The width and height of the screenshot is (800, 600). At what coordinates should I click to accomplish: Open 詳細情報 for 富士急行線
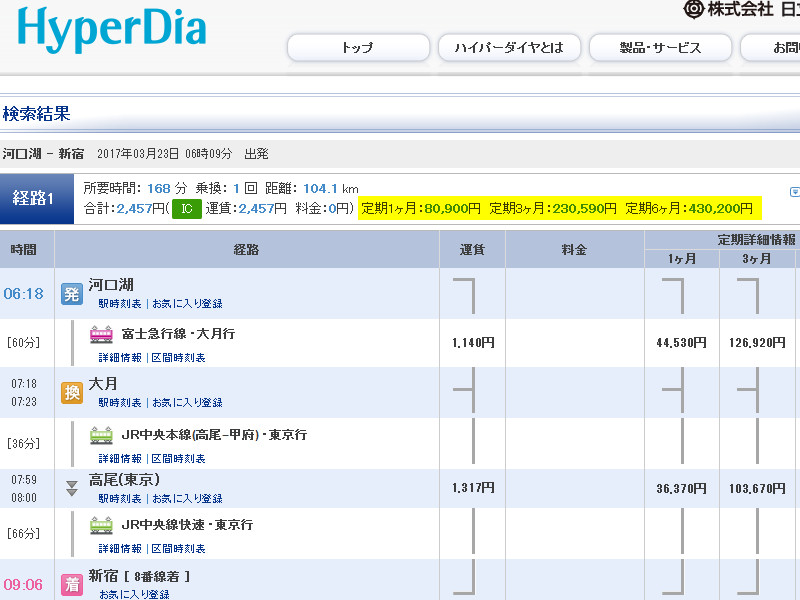tap(120, 358)
